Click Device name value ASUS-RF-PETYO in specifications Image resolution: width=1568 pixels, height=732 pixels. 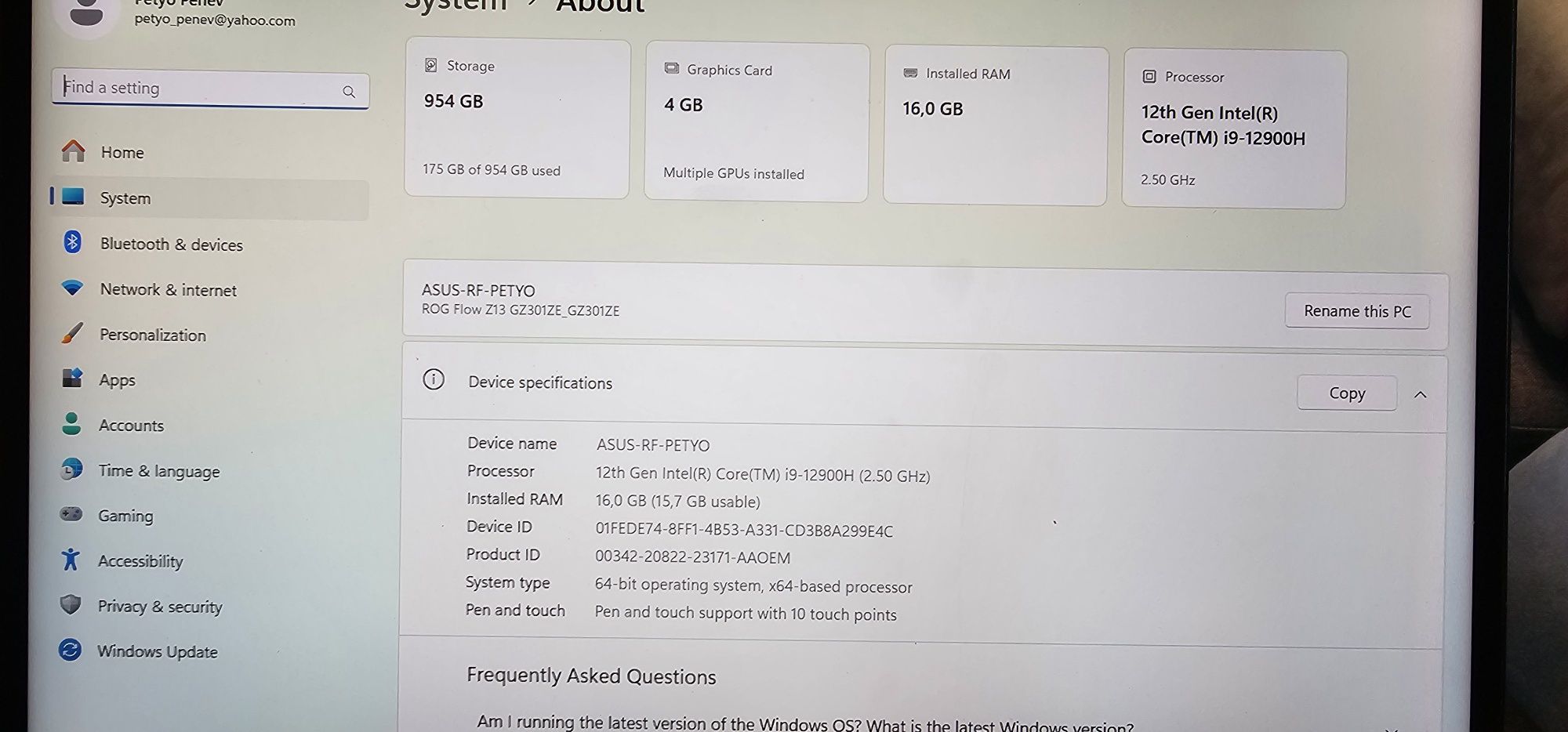tap(653, 444)
